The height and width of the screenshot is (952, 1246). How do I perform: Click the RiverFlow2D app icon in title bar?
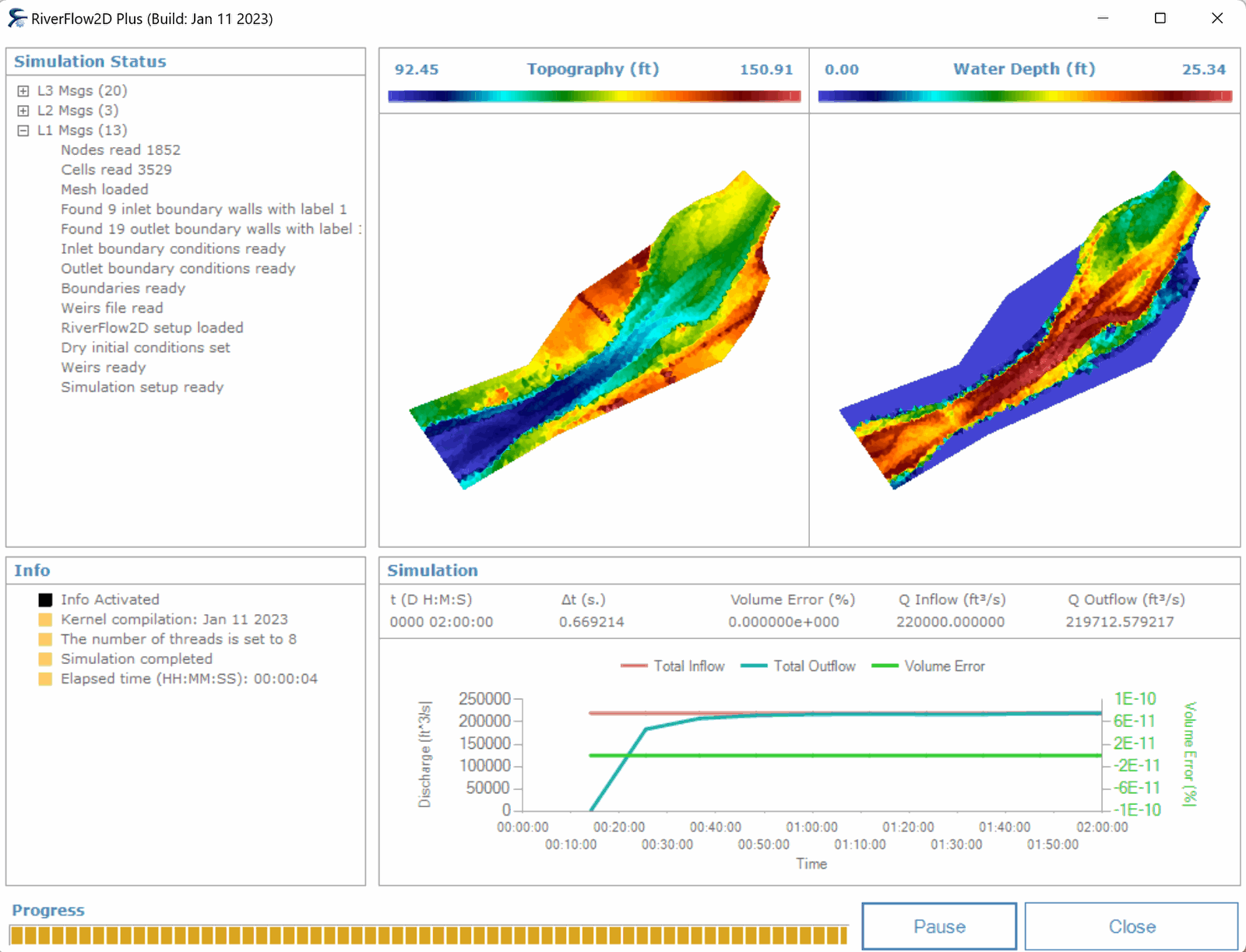click(17, 19)
